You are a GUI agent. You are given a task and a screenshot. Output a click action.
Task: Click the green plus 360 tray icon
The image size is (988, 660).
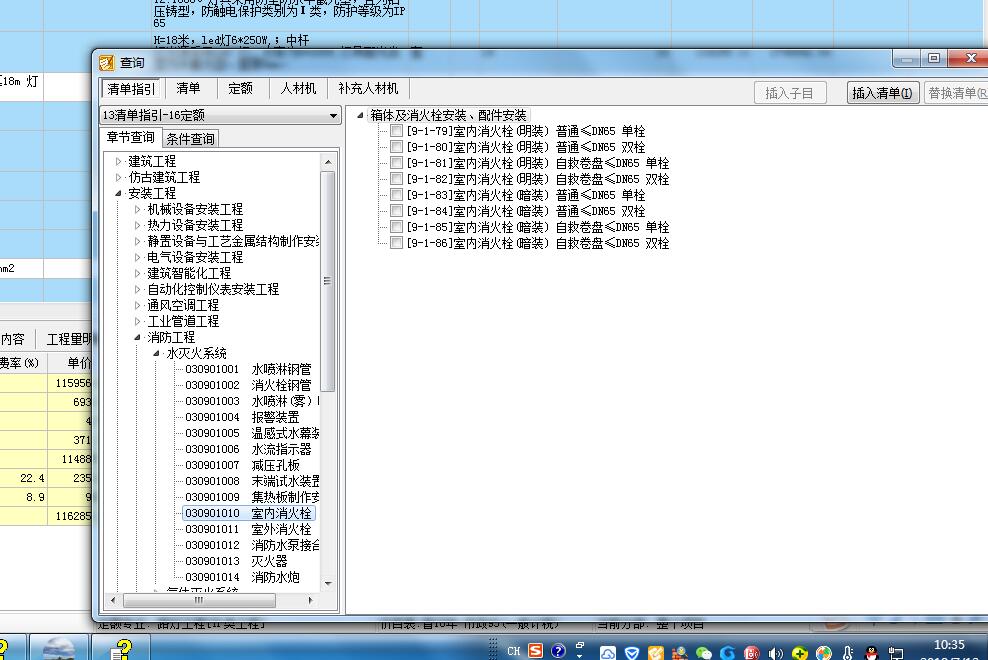[800, 653]
